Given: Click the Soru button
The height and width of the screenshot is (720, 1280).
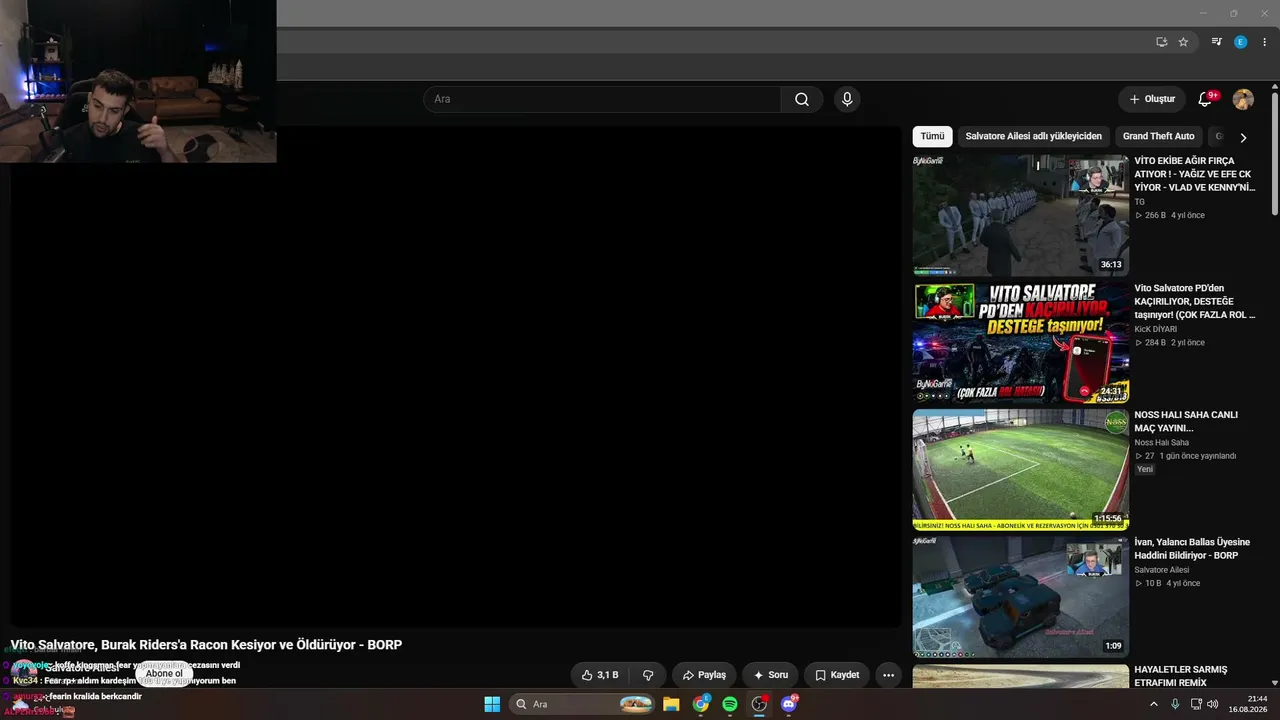Looking at the screenshot, I should [x=771, y=675].
